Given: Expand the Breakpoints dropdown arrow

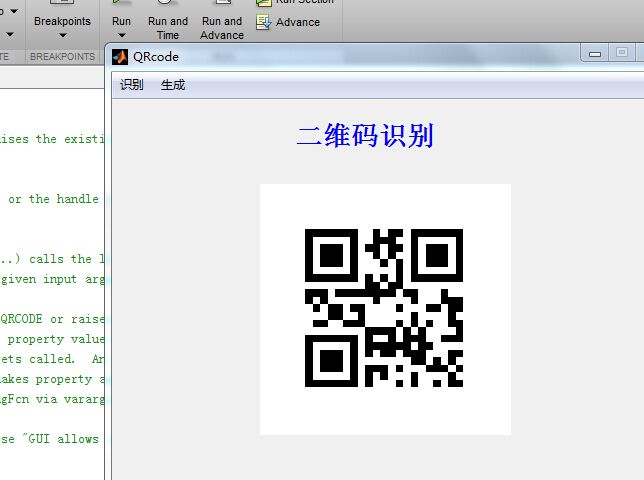Looking at the screenshot, I should point(62,36).
